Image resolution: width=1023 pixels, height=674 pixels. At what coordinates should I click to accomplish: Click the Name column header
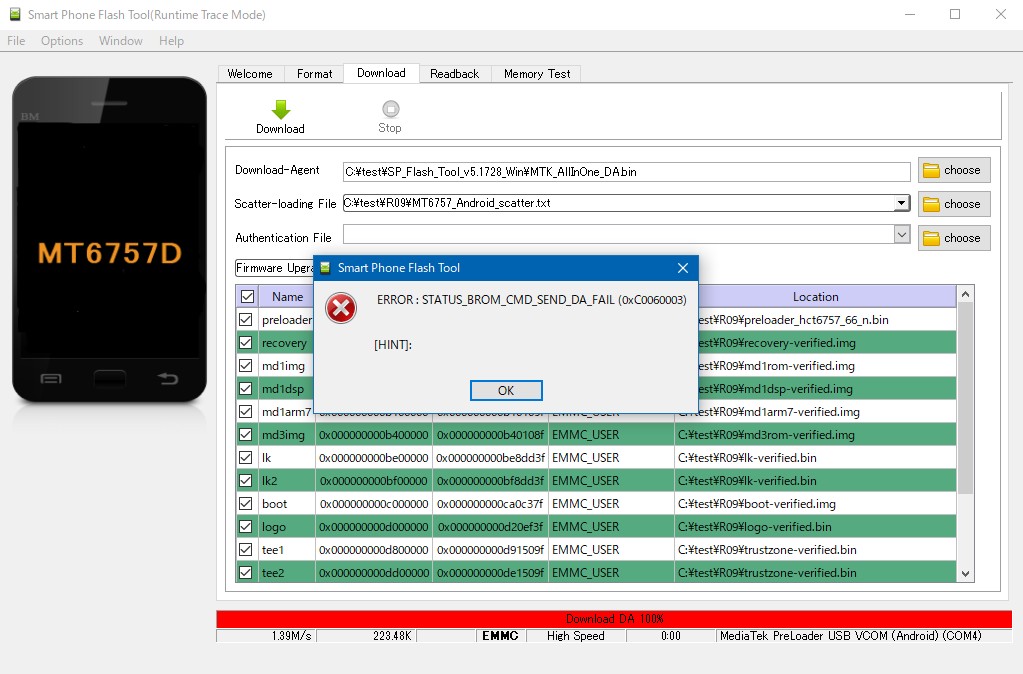click(287, 297)
